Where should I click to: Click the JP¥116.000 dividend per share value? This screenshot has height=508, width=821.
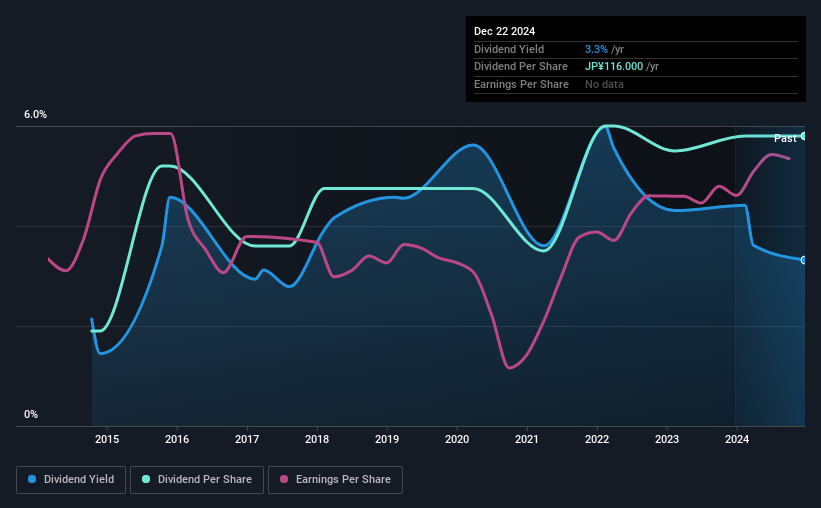[x=614, y=67]
